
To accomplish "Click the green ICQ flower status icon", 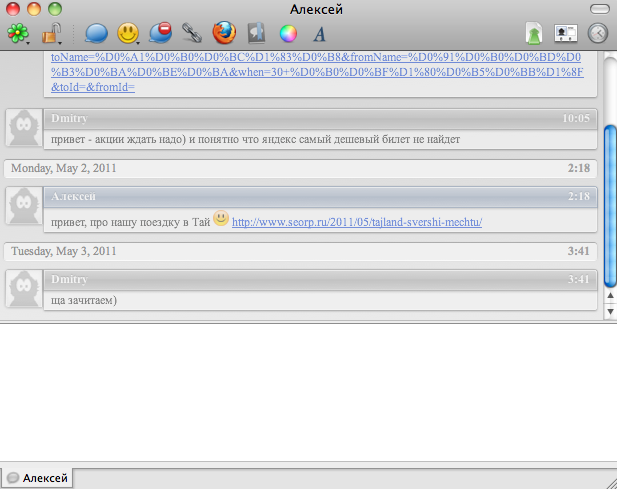I will (x=17, y=35).
